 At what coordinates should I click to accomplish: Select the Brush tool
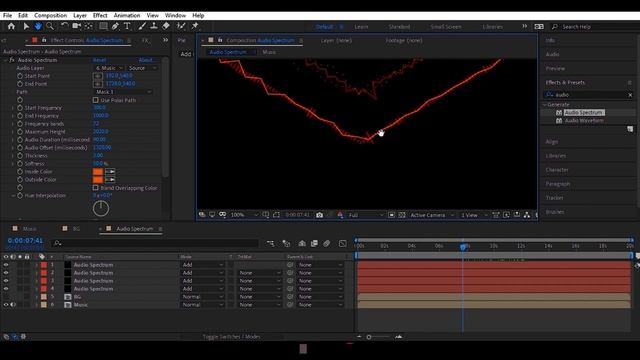[x=142, y=26]
